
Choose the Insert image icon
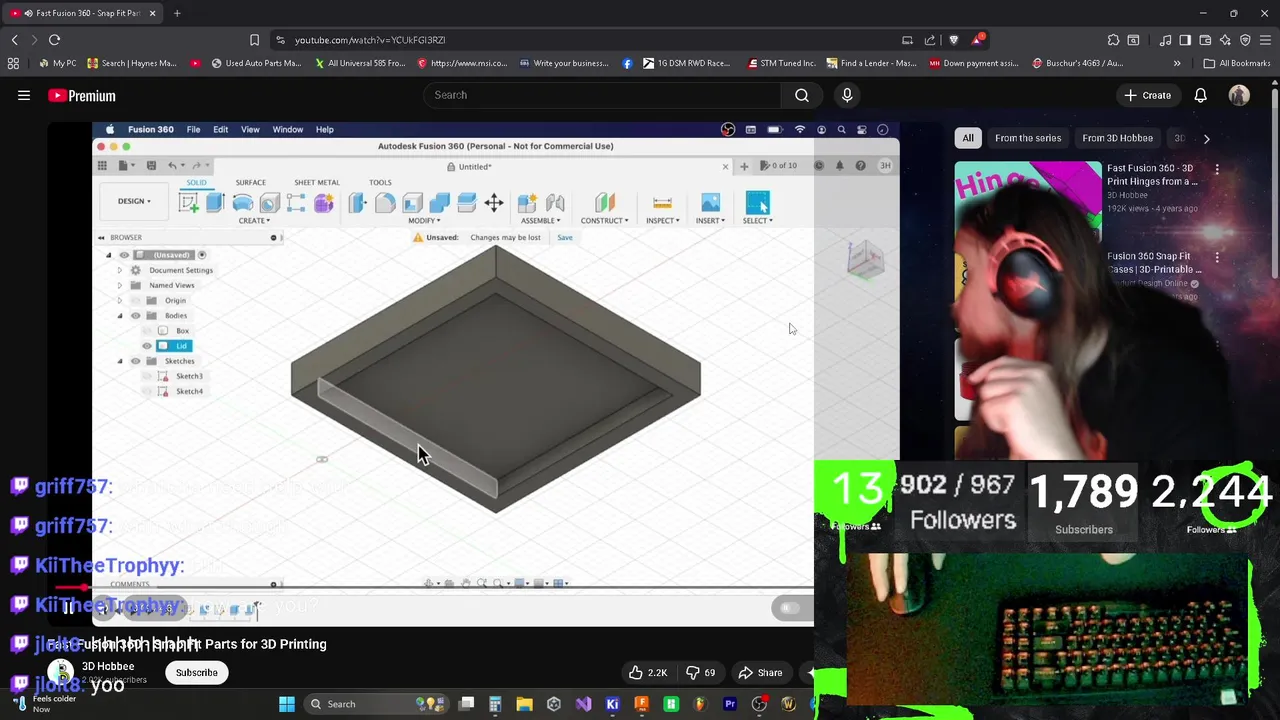pyautogui.click(x=710, y=203)
